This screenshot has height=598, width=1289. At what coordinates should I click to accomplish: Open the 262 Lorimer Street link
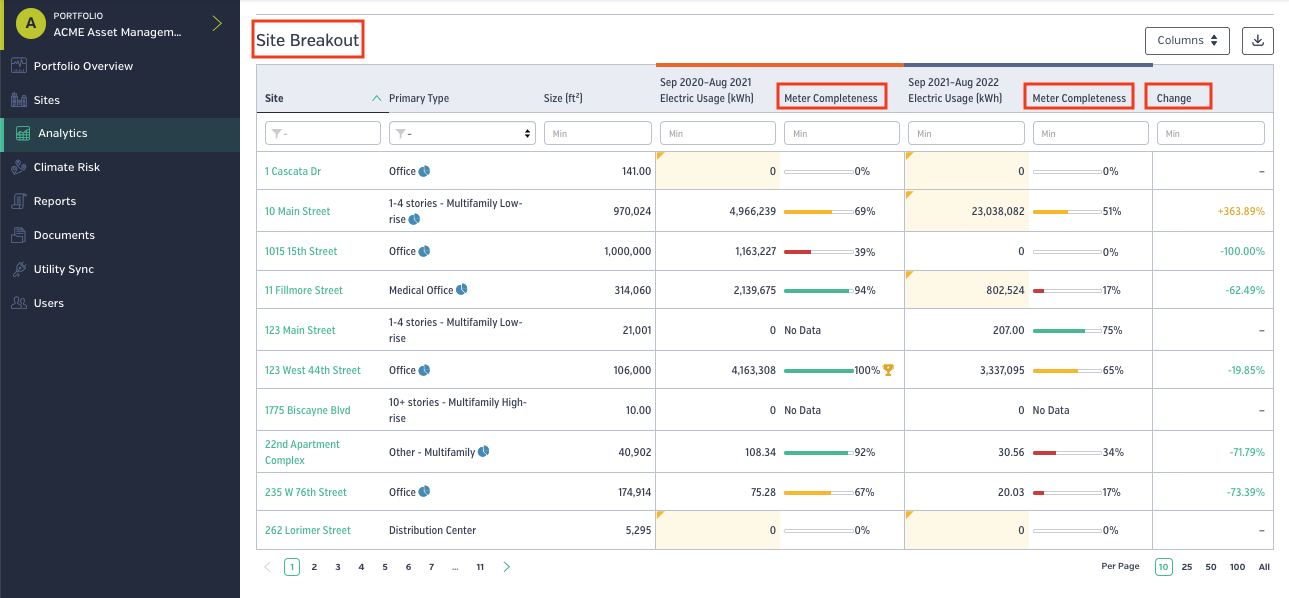[308, 530]
